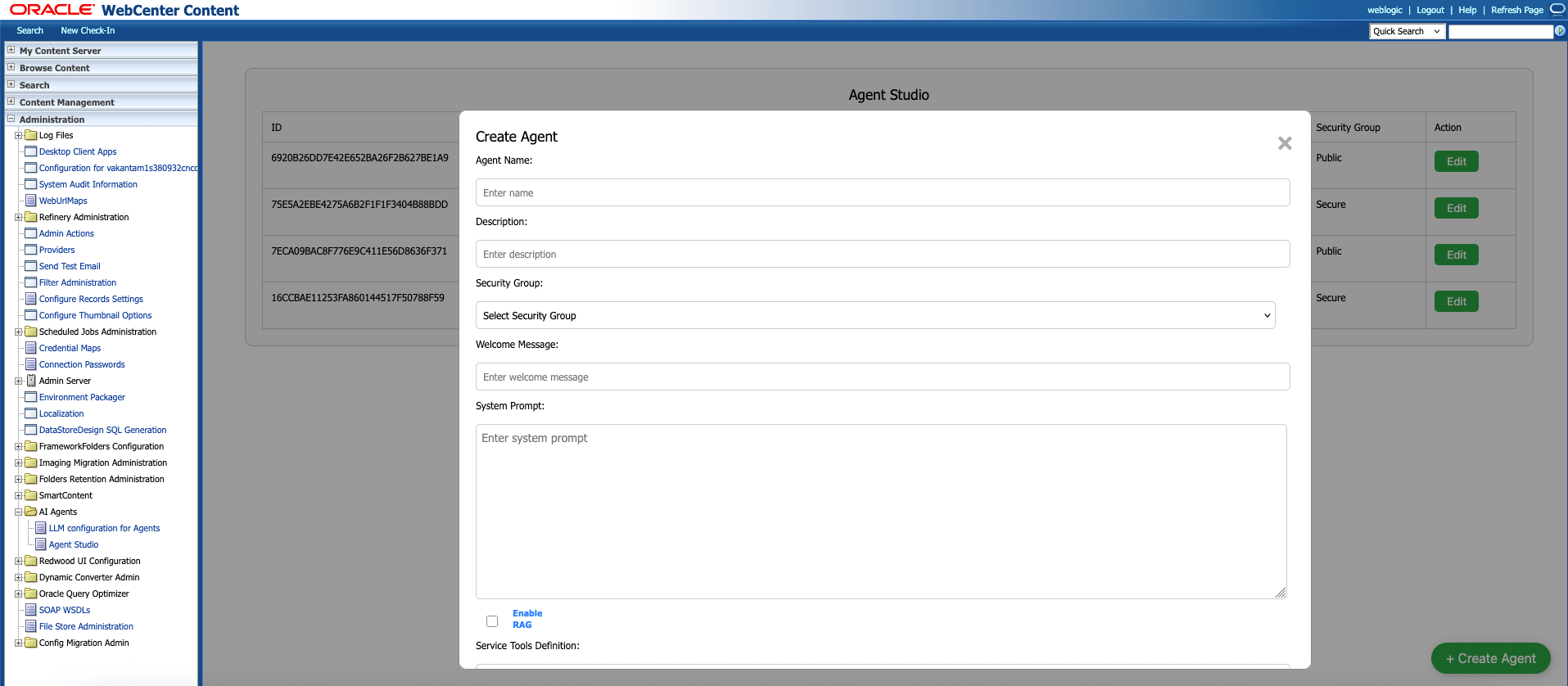Screen dimensions: 1568x686
Task: Click the Logout link
Action: [x=1430, y=10]
